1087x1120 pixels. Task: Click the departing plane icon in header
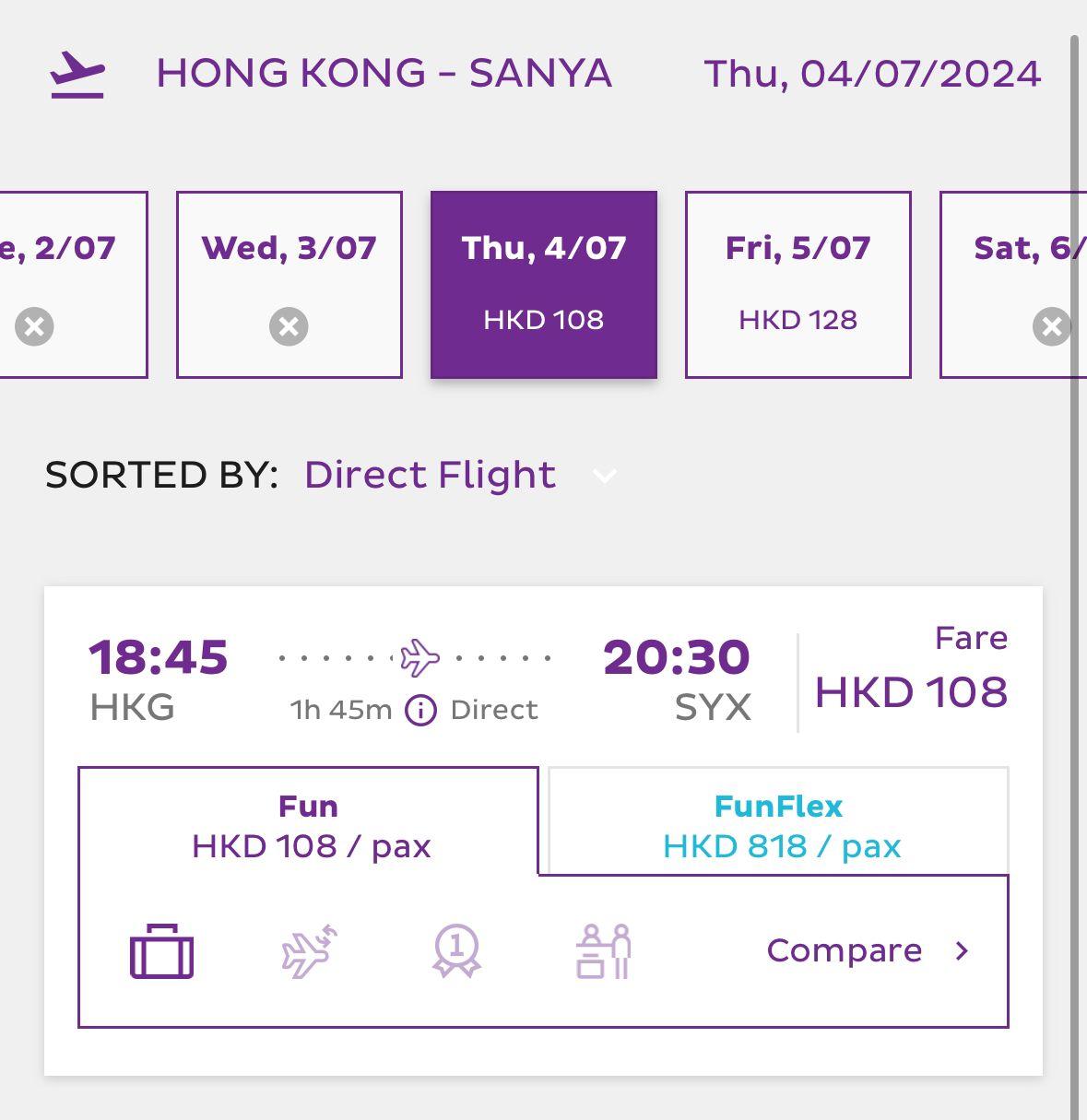[x=77, y=75]
